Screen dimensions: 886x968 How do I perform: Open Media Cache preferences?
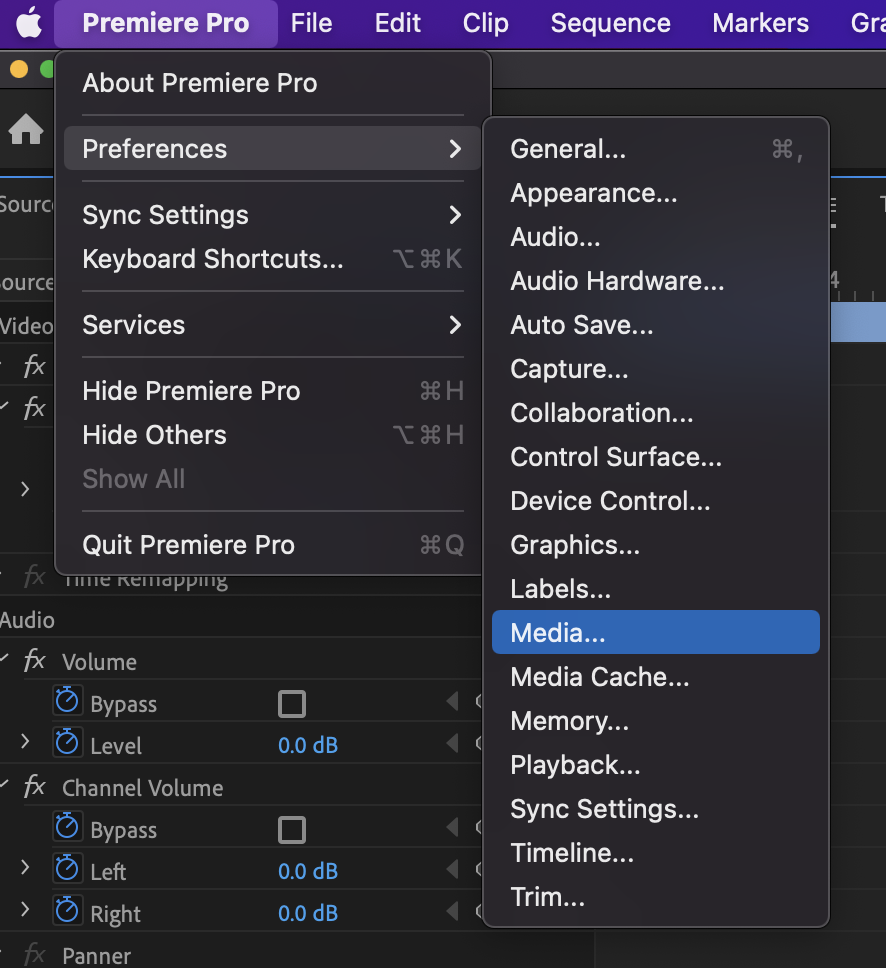[656, 677]
